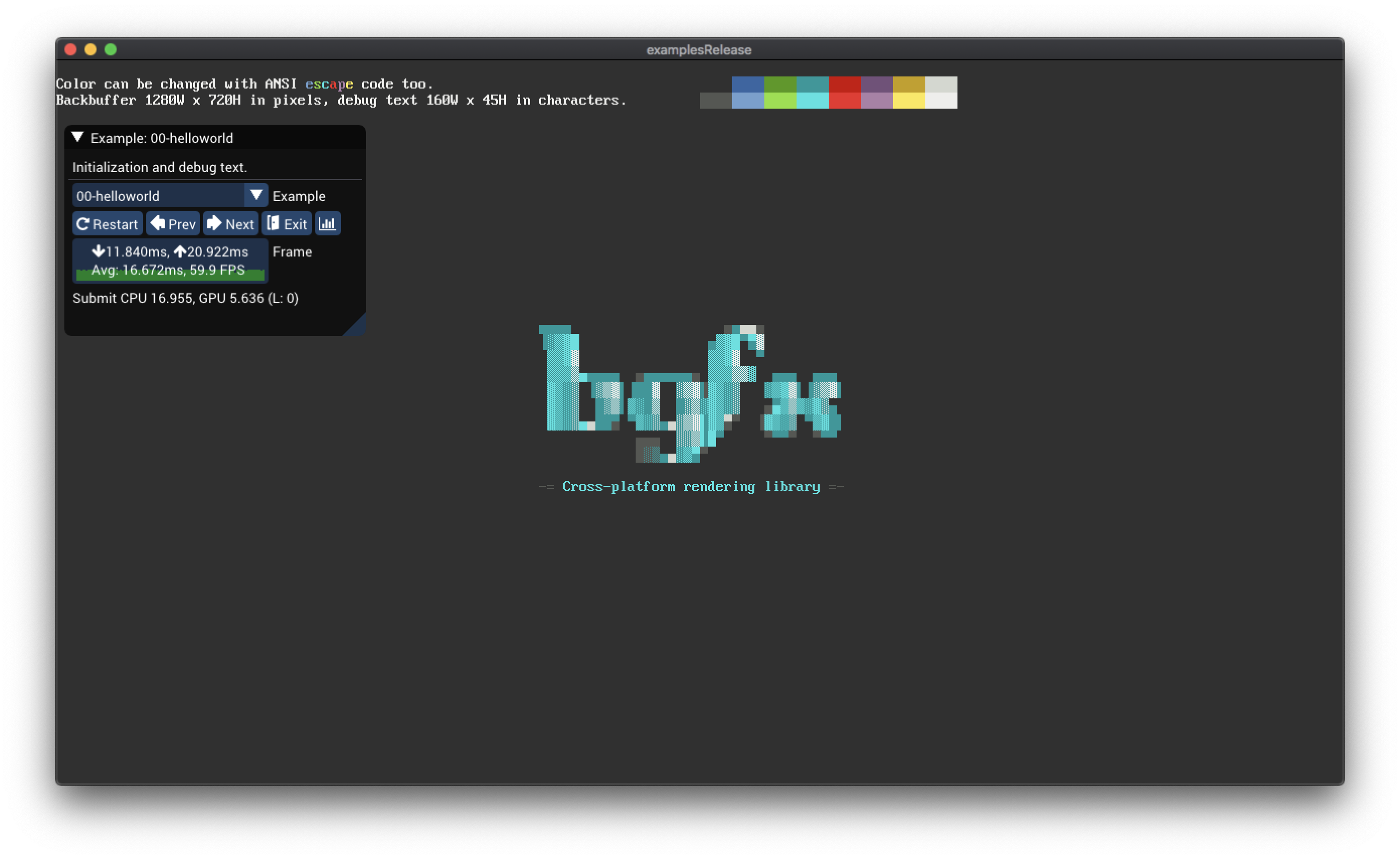Image resolution: width=1400 pixels, height=859 pixels.
Task: Click the bright red palette swatch
Action: click(x=845, y=100)
